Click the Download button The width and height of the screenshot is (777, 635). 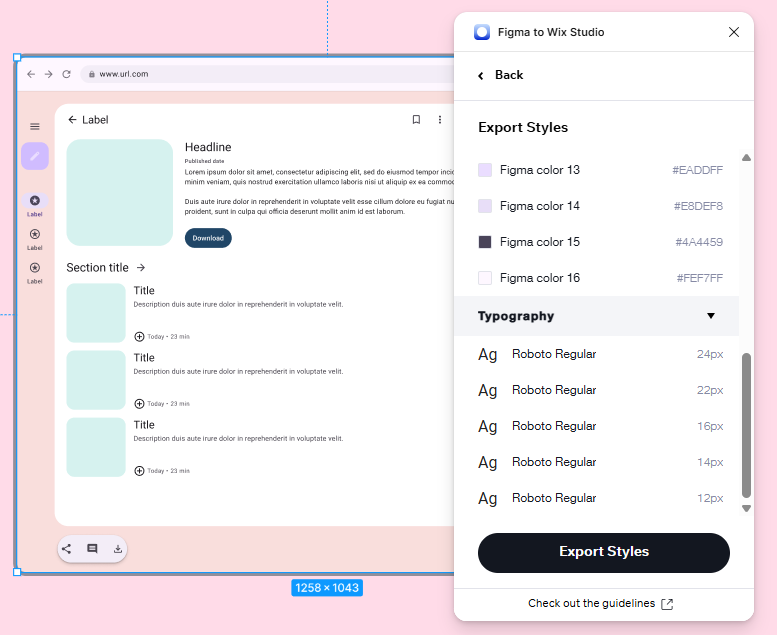208,238
